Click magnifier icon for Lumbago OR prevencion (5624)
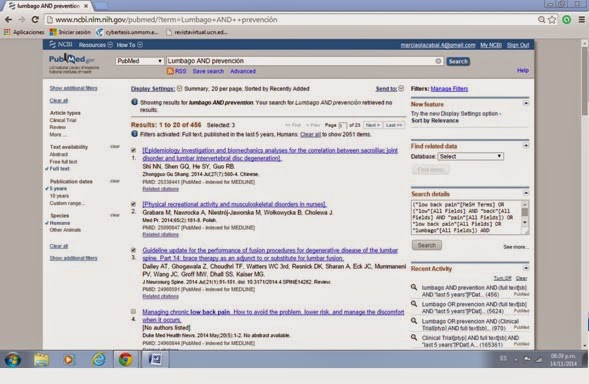This screenshot has height=384, width=589. (x=414, y=304)
